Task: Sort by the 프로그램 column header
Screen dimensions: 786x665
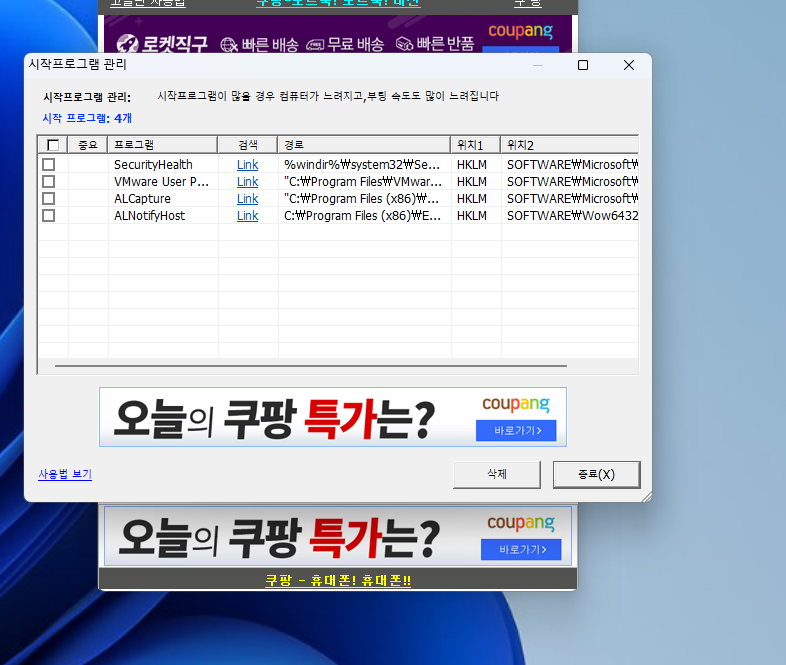Action: click(x=163, y=145)
